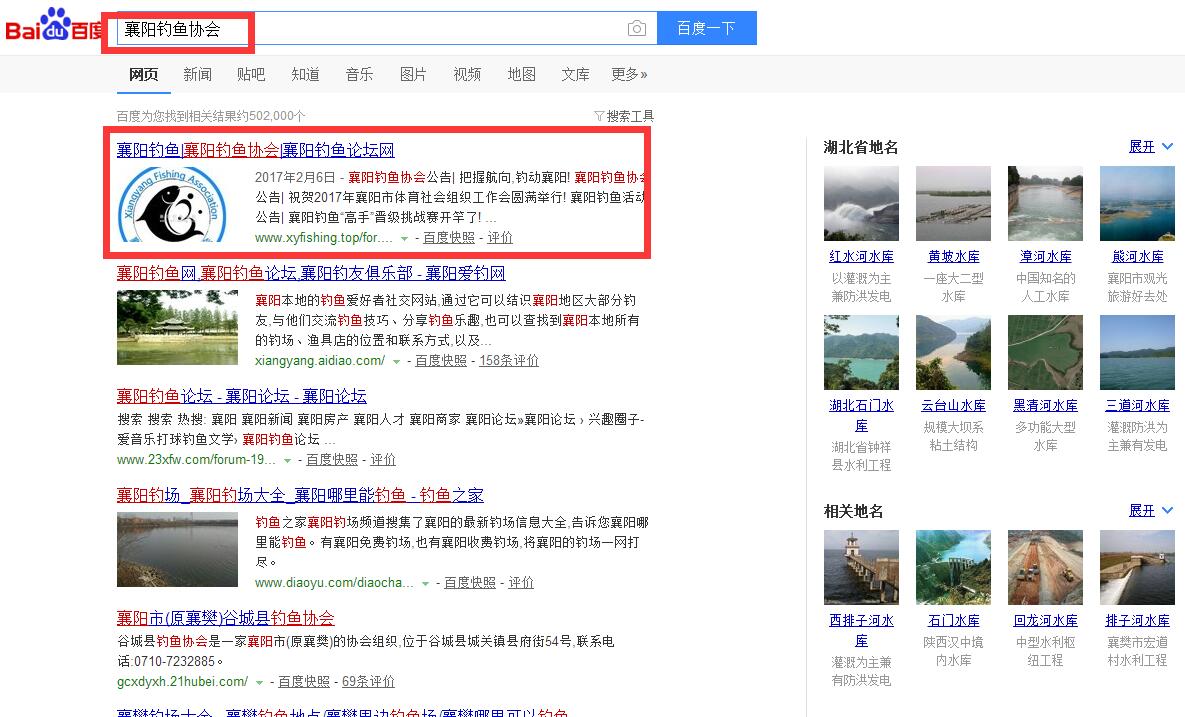Open 百度快照 for xiangyang.aidiao.com result

pyautogui.click(x=441, y=361)
